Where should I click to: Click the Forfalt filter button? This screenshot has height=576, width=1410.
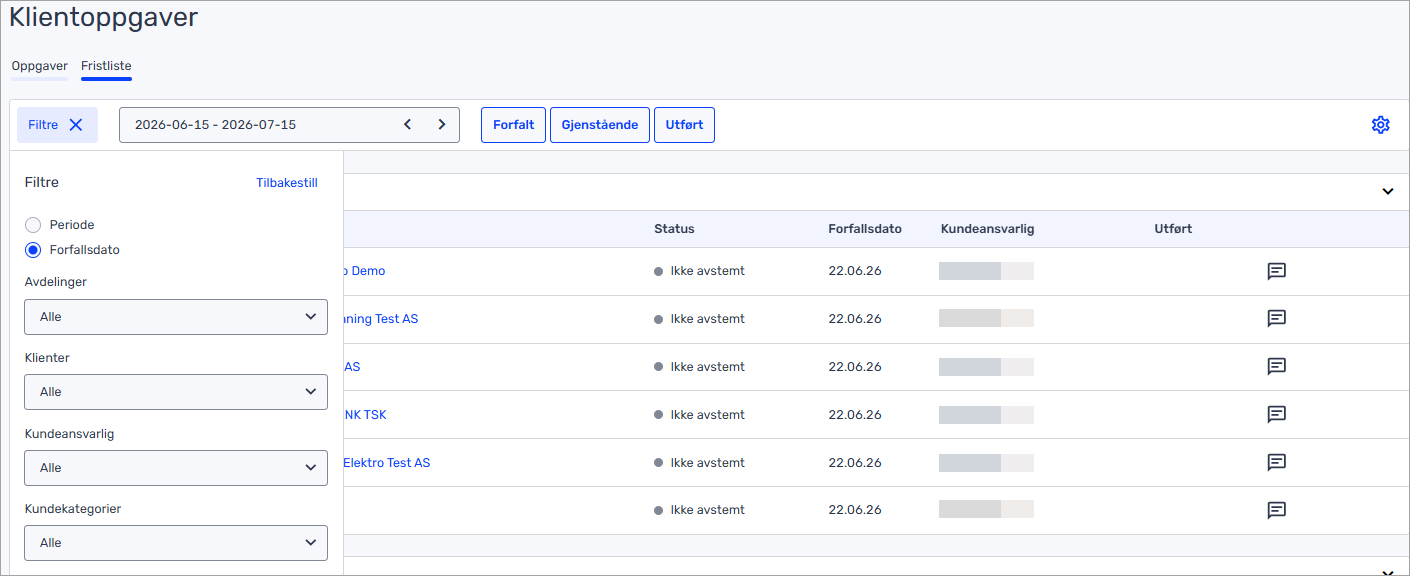click(x=513, y=125)
